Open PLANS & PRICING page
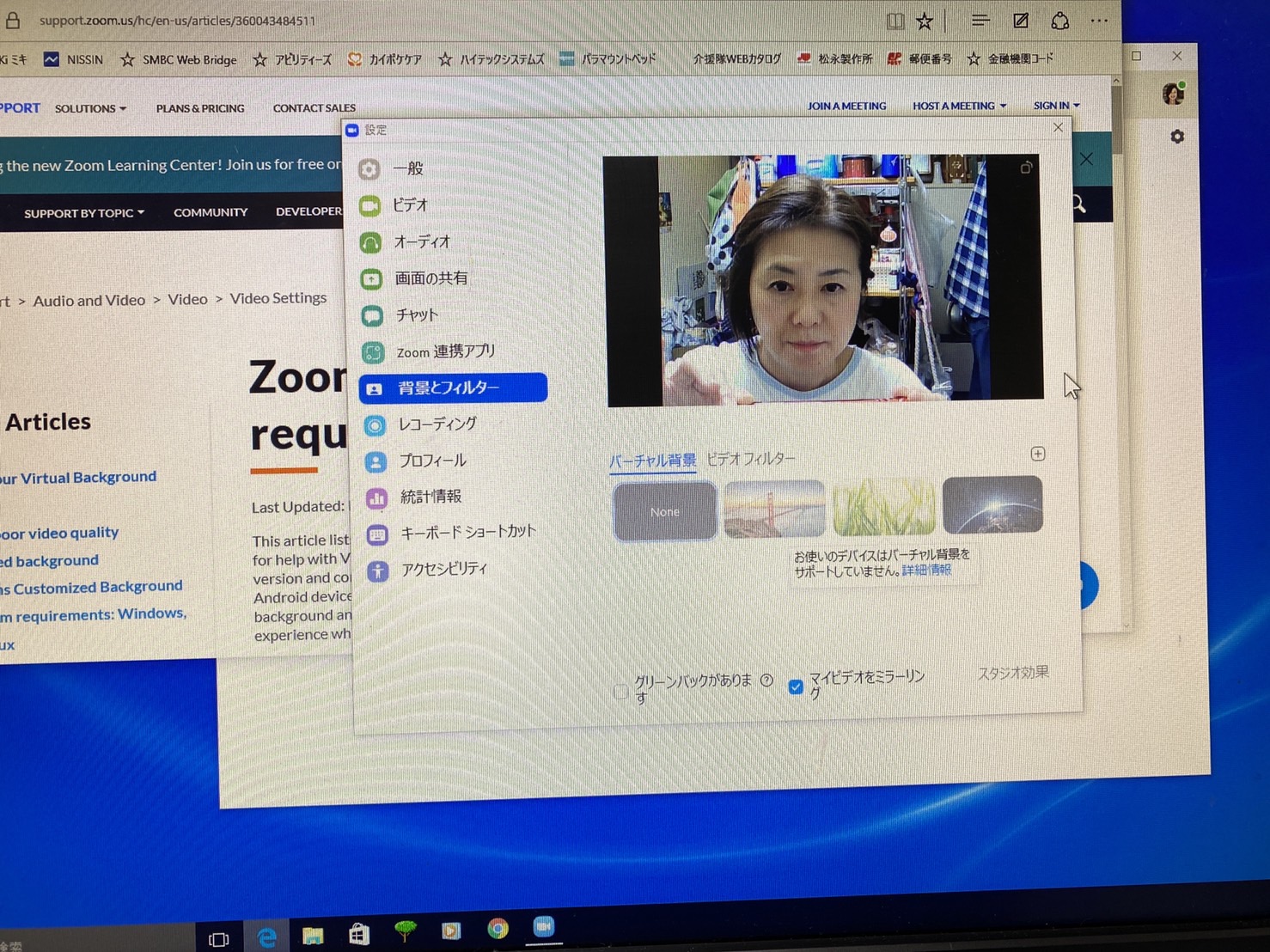The width and height of the screenshot is (1270, 952). (200, 109)
